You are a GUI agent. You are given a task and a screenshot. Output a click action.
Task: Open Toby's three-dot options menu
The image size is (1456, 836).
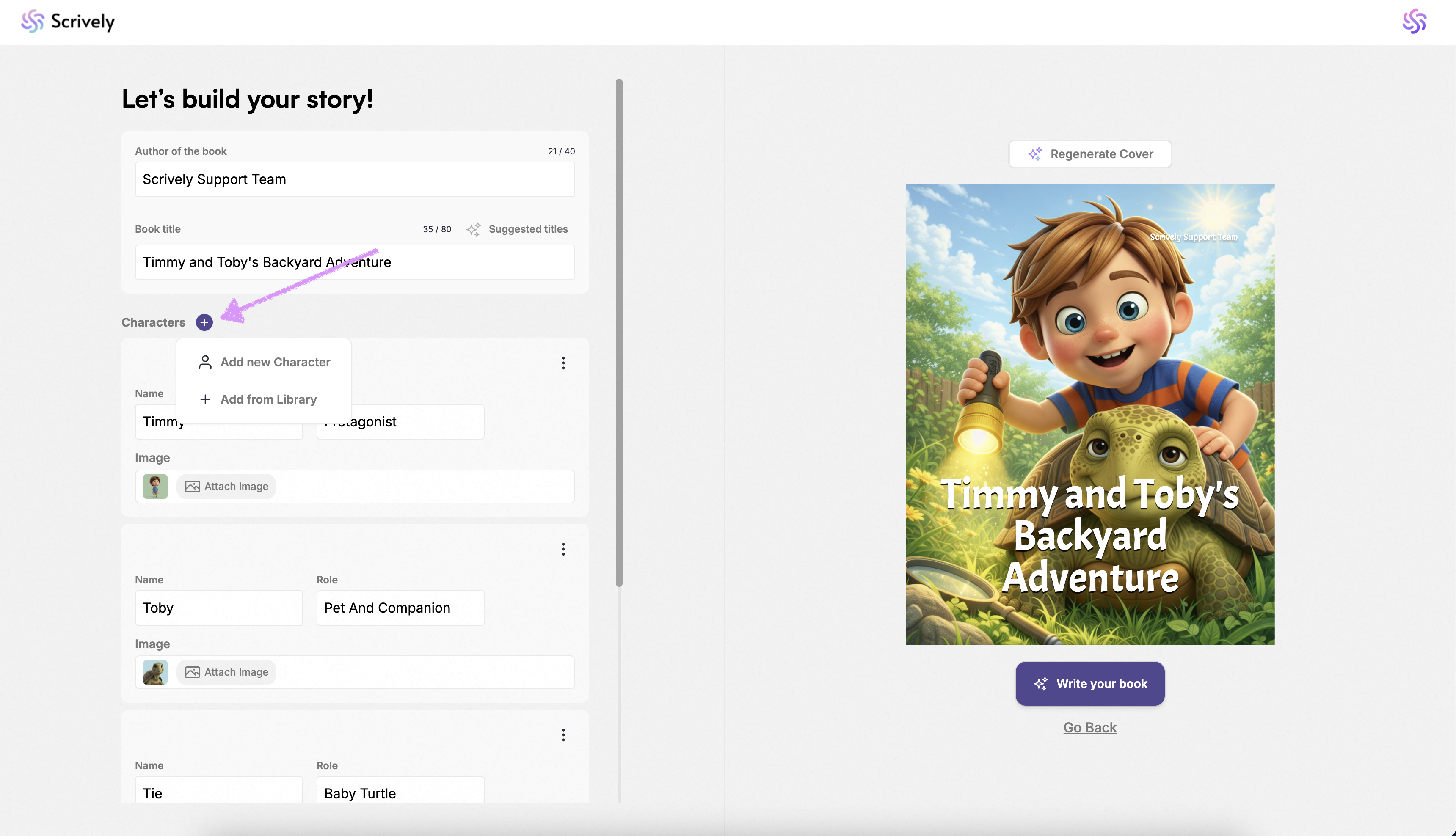(563, 550)
